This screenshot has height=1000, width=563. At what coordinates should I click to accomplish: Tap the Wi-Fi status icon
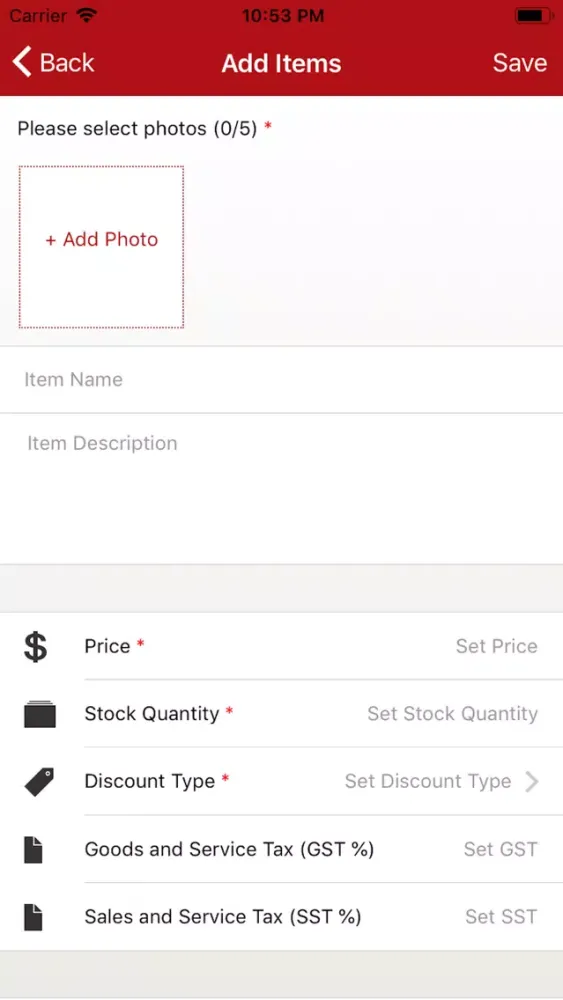85,15
